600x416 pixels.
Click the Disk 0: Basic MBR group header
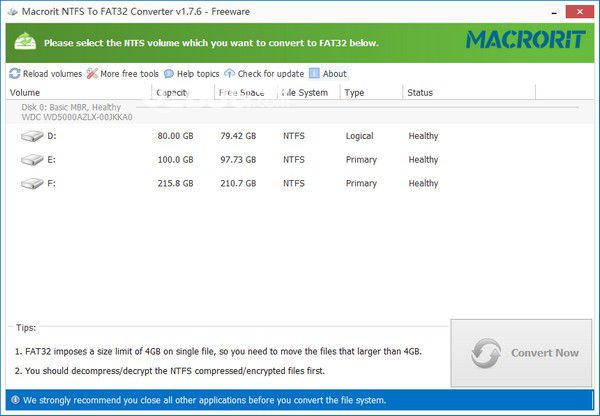(x=71, y=107)
